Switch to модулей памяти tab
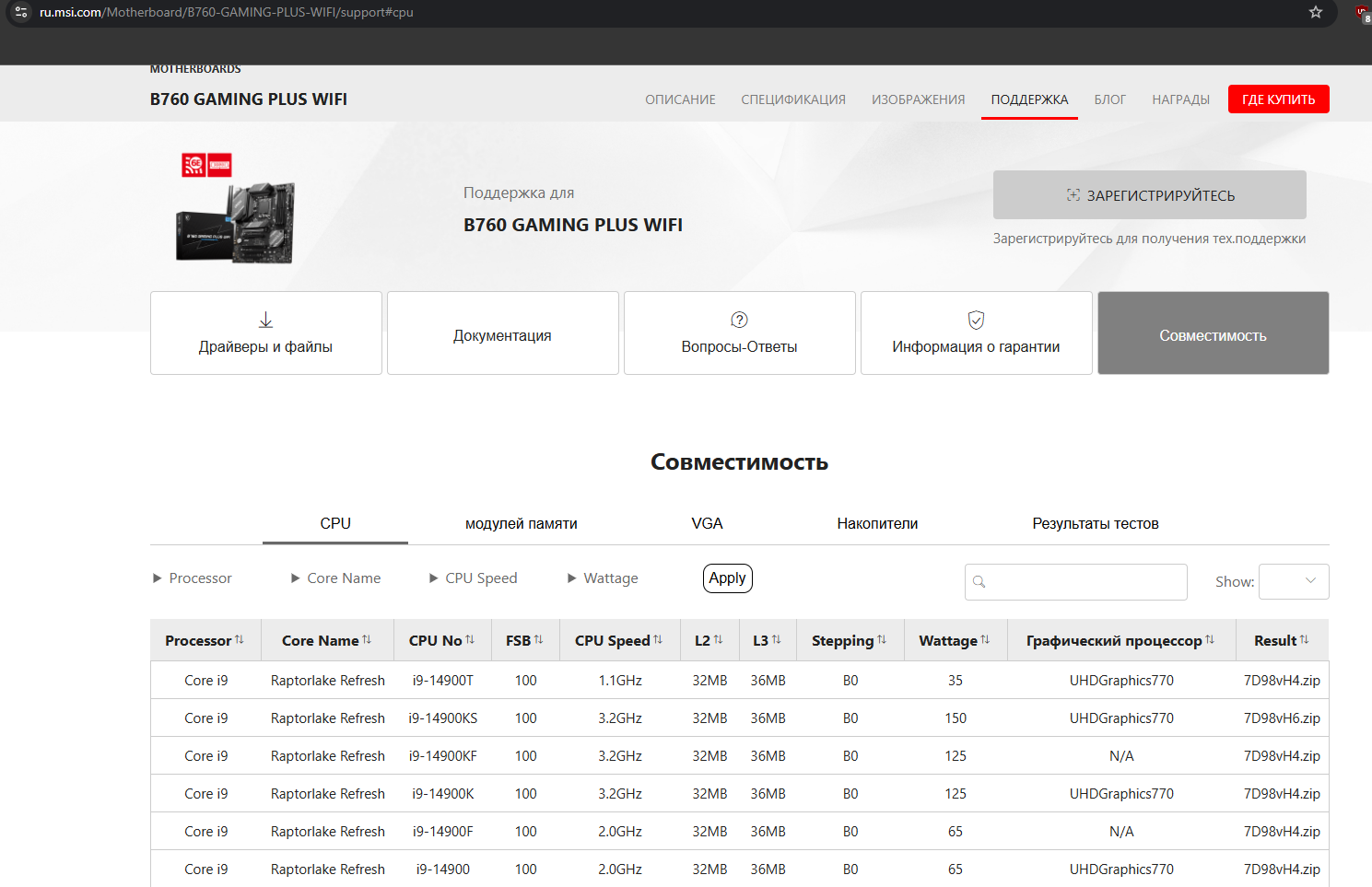Image resolution: width=1372 pixels, height=887 pixels. point(522,523)
